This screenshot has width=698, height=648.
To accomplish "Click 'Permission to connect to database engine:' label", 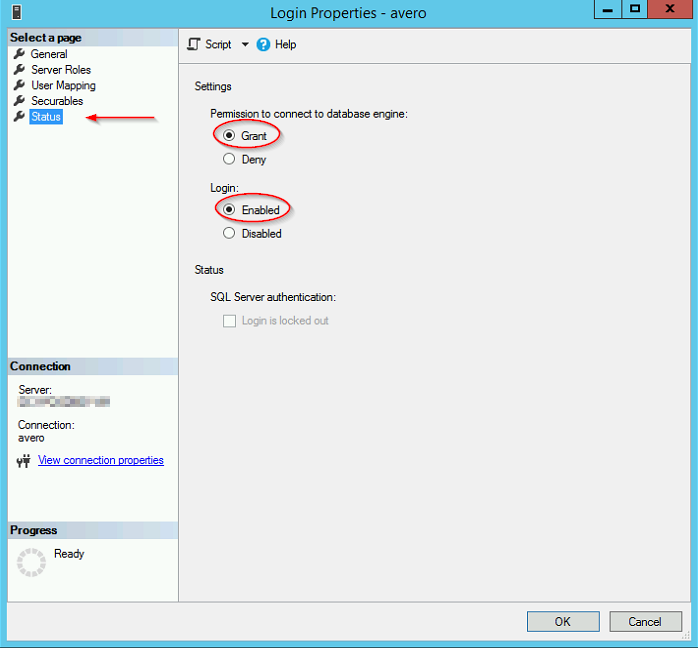I will coord(309,114).
